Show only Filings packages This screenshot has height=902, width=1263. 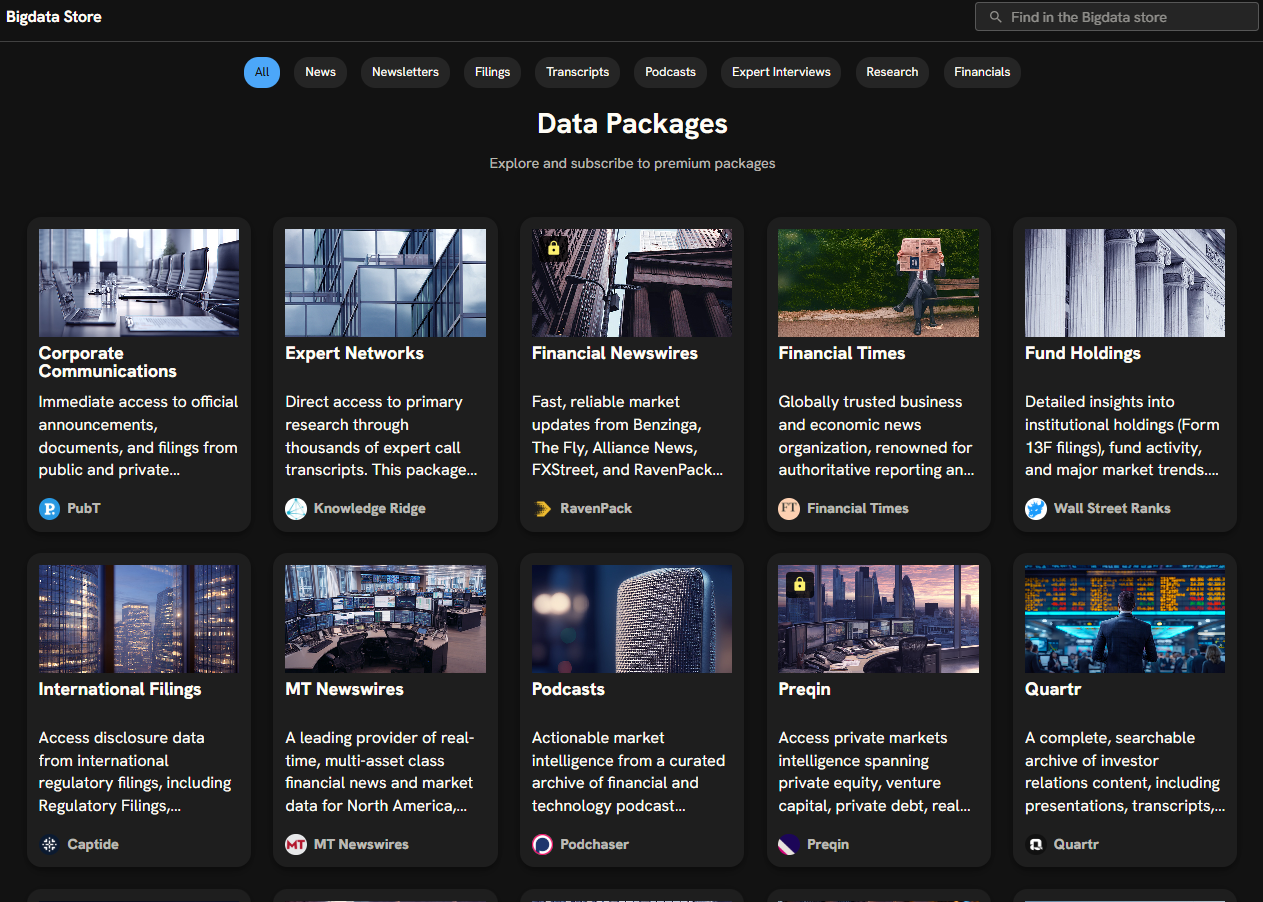click(x=492, y=72)
